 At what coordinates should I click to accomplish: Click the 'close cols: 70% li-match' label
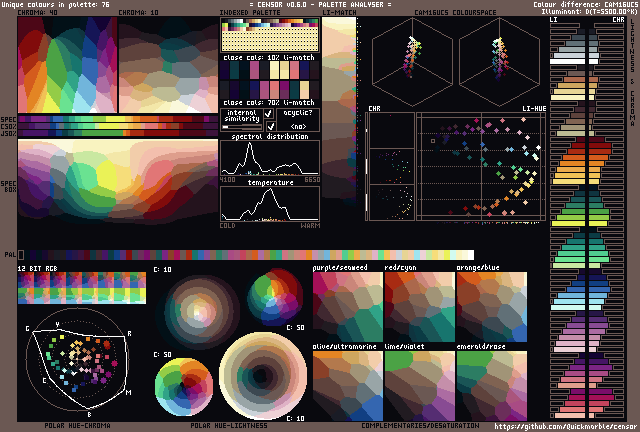tap(269, 102)
